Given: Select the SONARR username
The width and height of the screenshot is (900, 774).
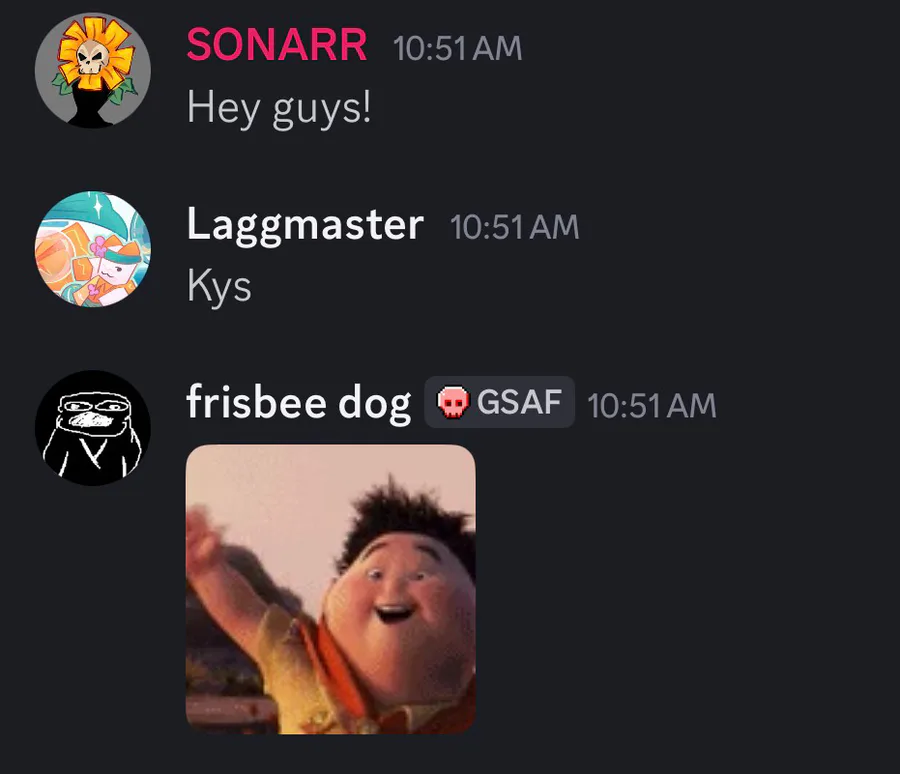Looking at the screenshot, I should (277, 45).
